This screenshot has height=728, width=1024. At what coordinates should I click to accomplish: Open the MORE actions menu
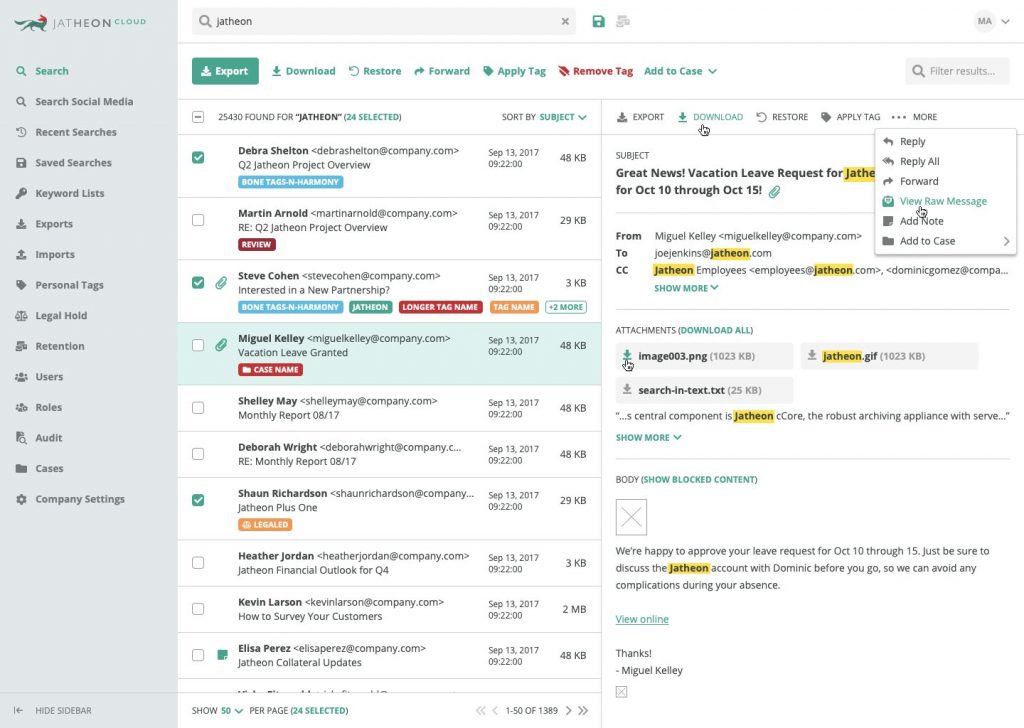[914, 117]
